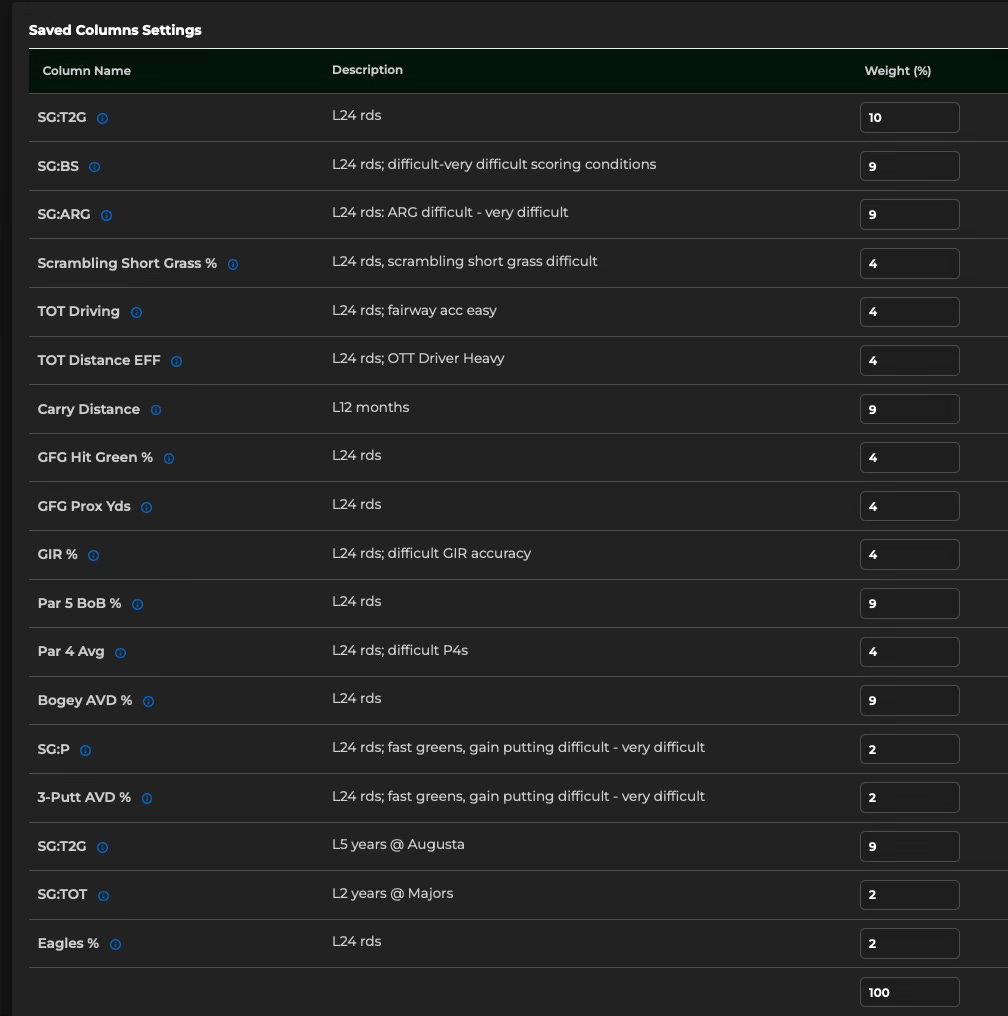Select the Eagles % column name
The height and width of the screenshot is (1016, 1008).
pyautogui.click(x=68, y=943)
